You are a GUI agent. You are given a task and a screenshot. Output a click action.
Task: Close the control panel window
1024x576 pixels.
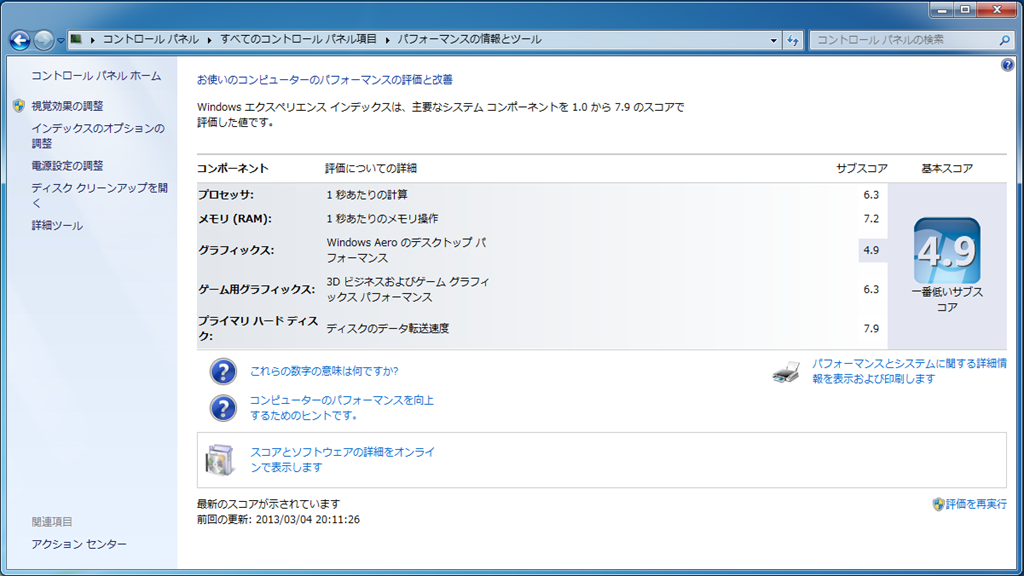point(997,10)
